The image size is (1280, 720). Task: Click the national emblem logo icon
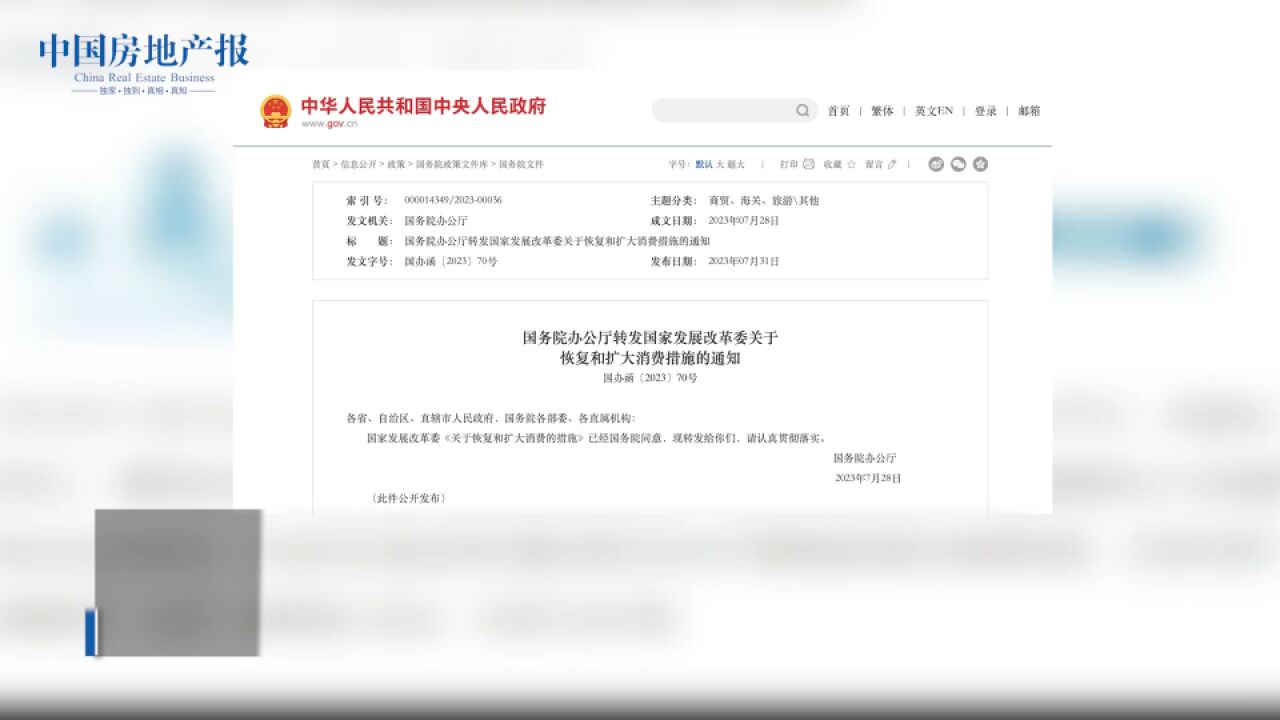tap(275, 112)
